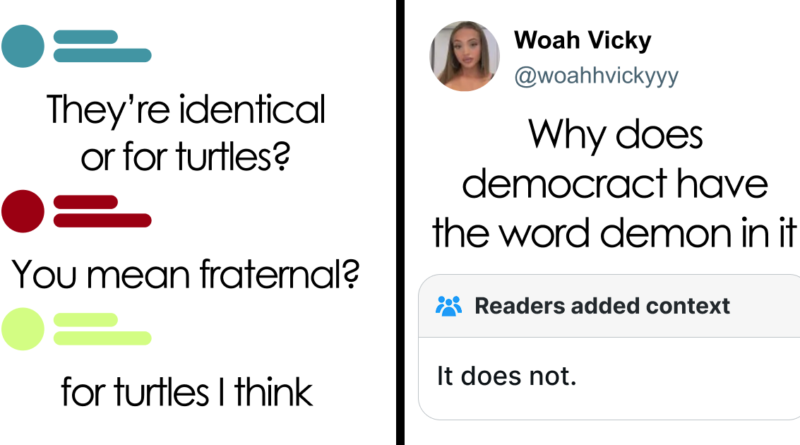Open the Woah Vicky display name
Viewport: 800px width, 445px height.
click(582, 42)
